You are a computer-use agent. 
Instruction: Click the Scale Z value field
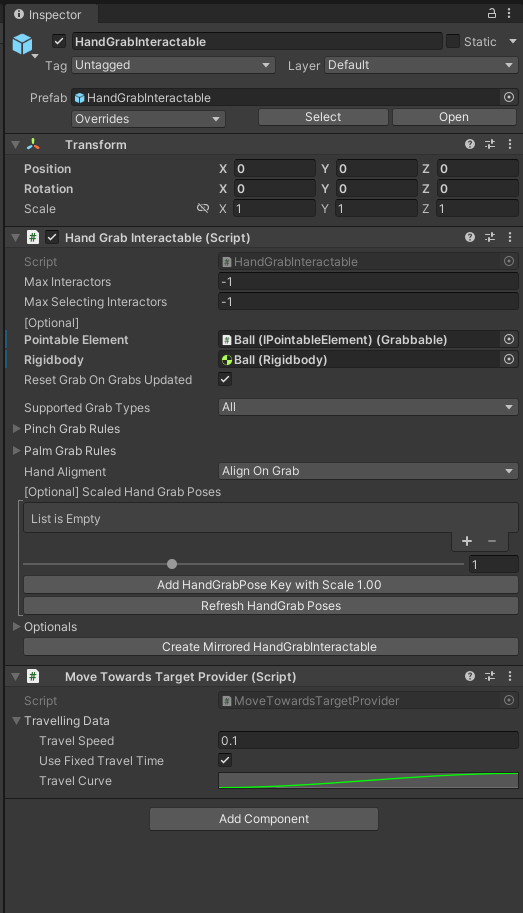coord(478,208)
